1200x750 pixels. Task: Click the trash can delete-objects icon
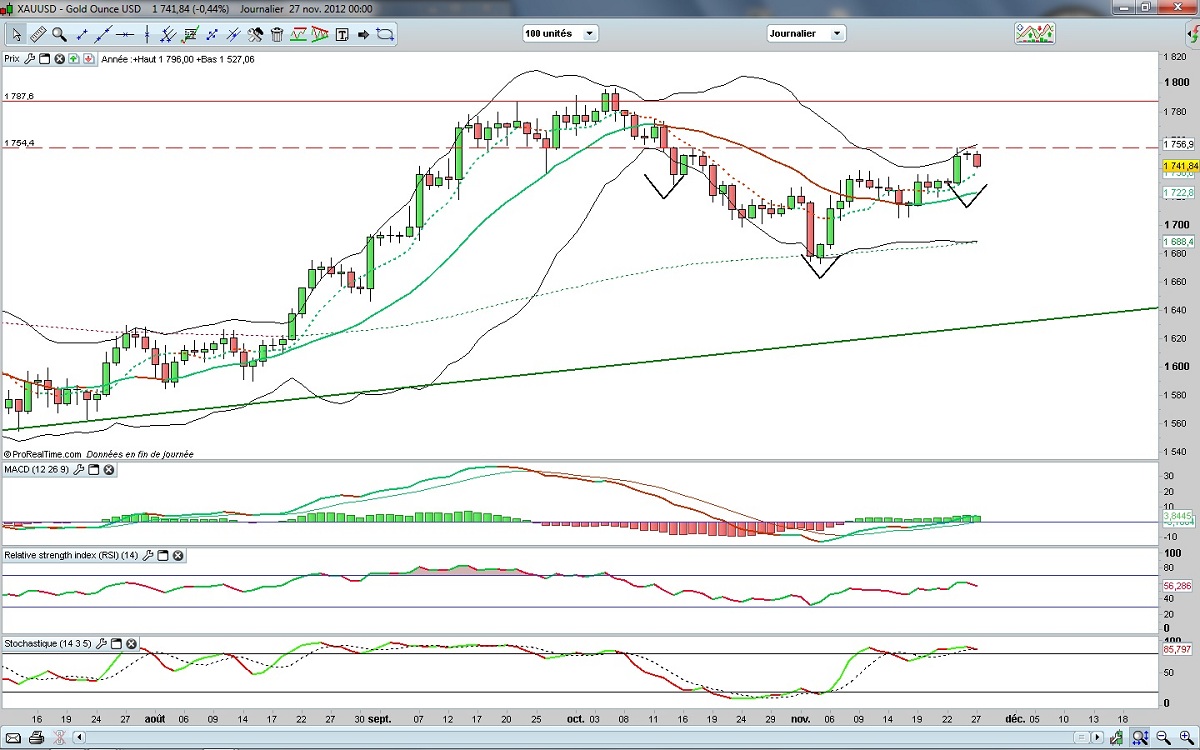click(x=277, y=34)
